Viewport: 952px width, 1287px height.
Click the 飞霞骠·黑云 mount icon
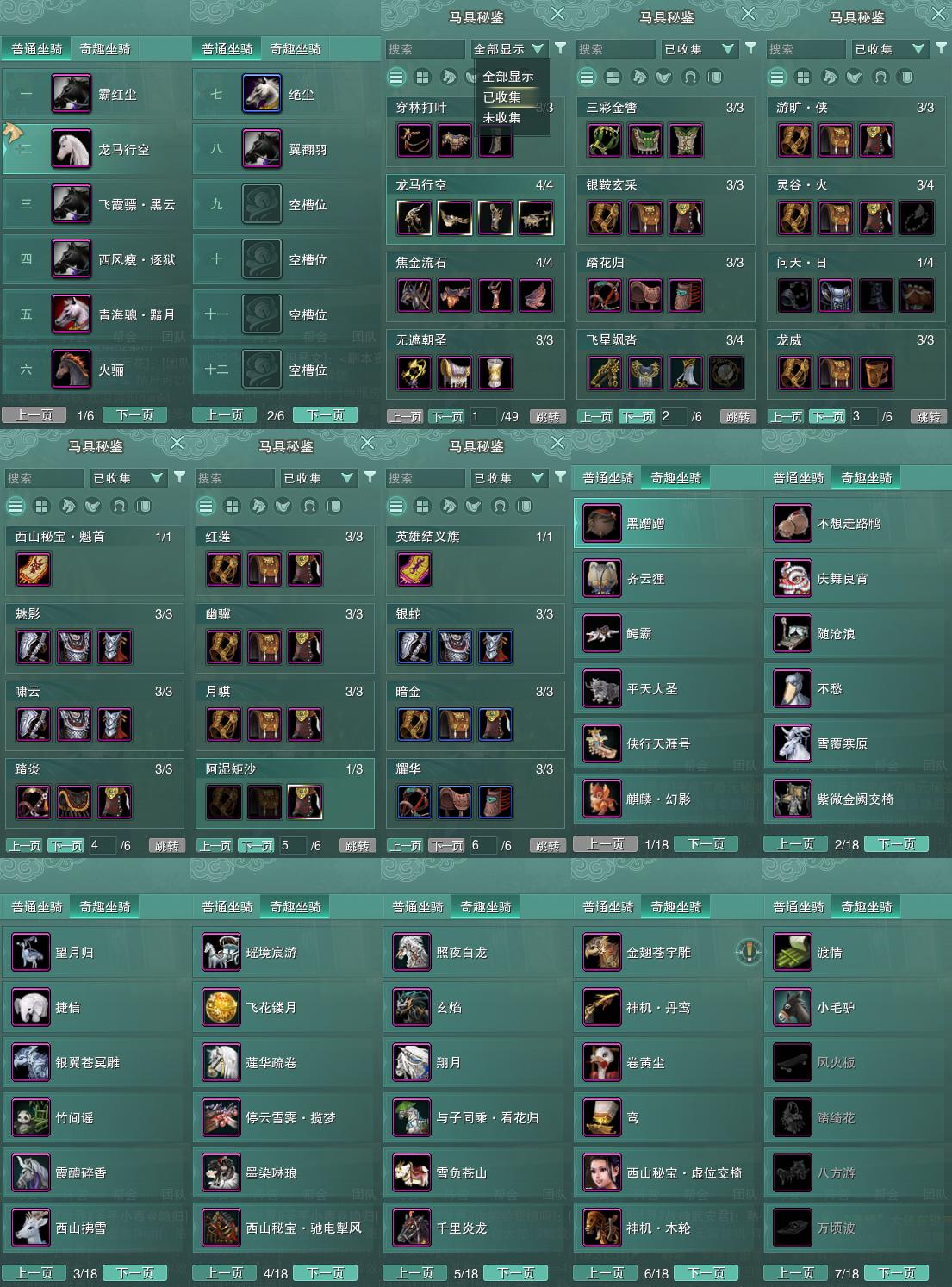pos(72,204)
